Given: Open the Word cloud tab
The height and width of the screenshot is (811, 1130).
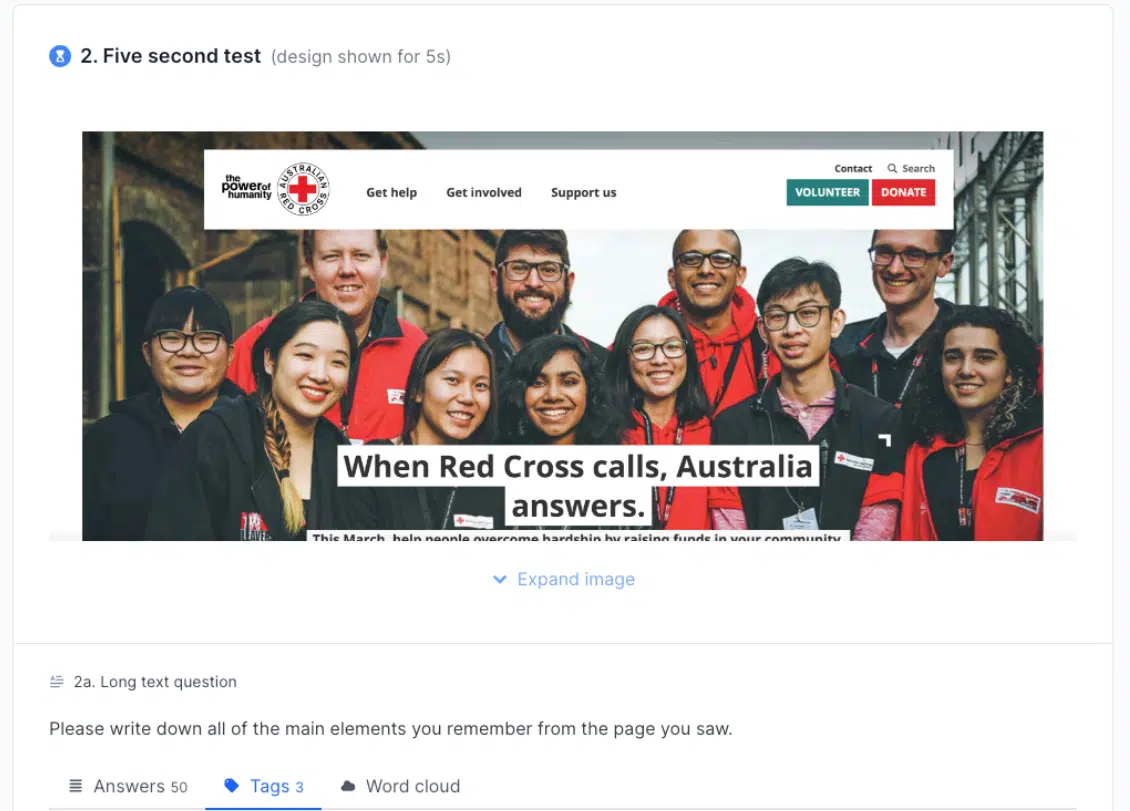Looking at the screenshot, I should tap(400, 786).
